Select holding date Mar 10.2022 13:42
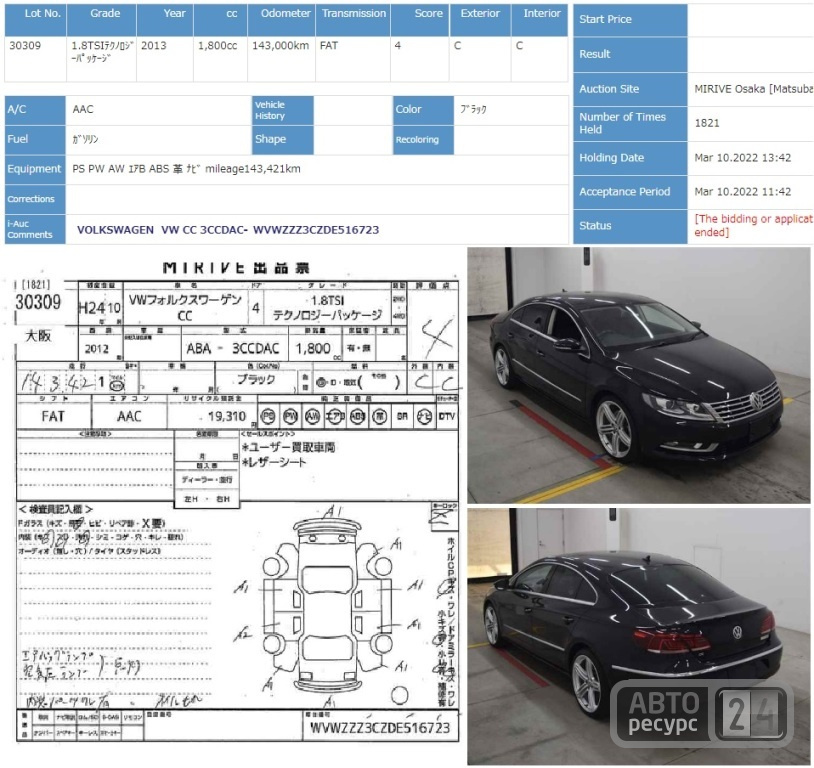Image resolution: width=814 pixels, height=768 pixels. pyautogui.click(x=742, y=158)
